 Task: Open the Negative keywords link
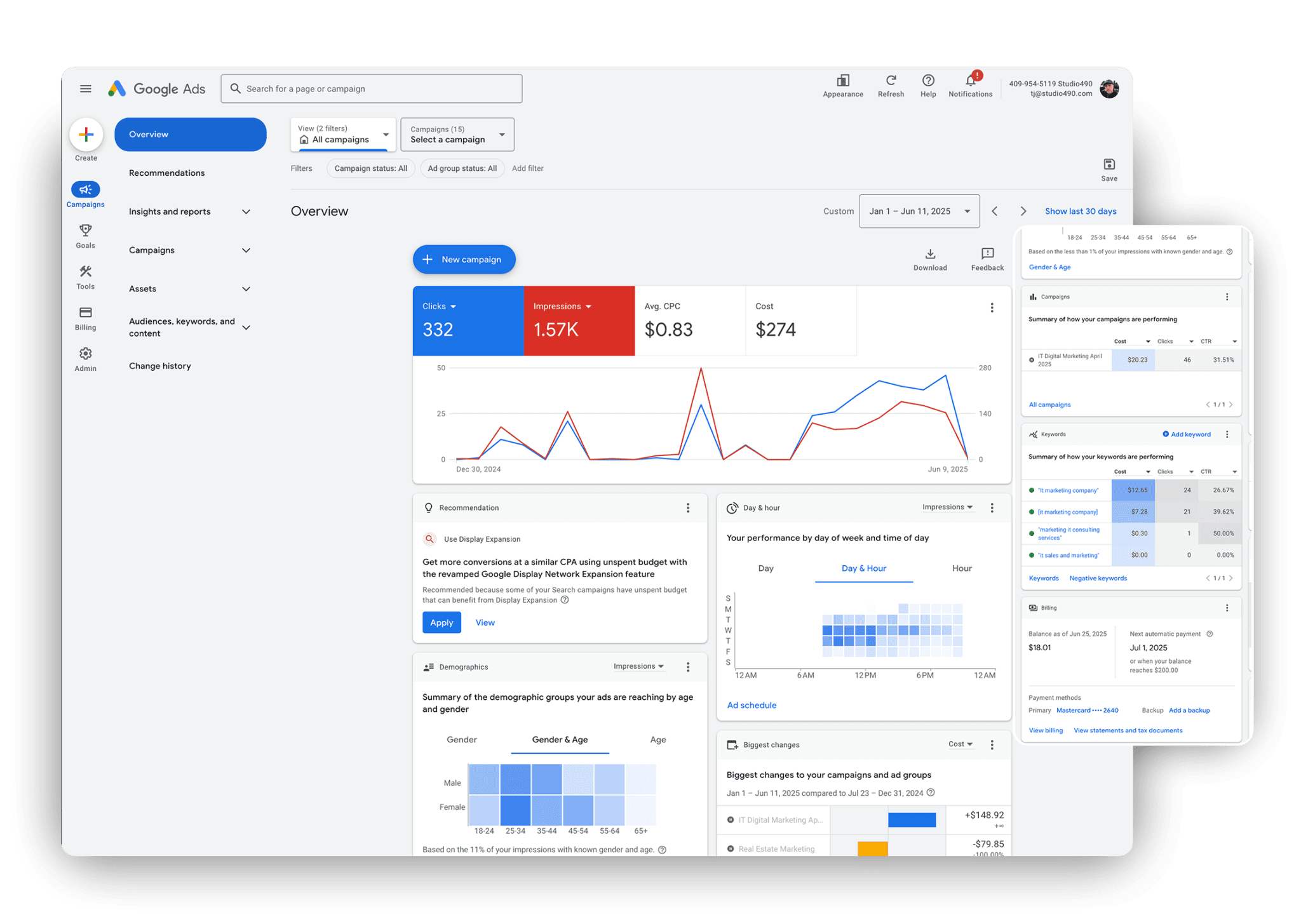1098,579
